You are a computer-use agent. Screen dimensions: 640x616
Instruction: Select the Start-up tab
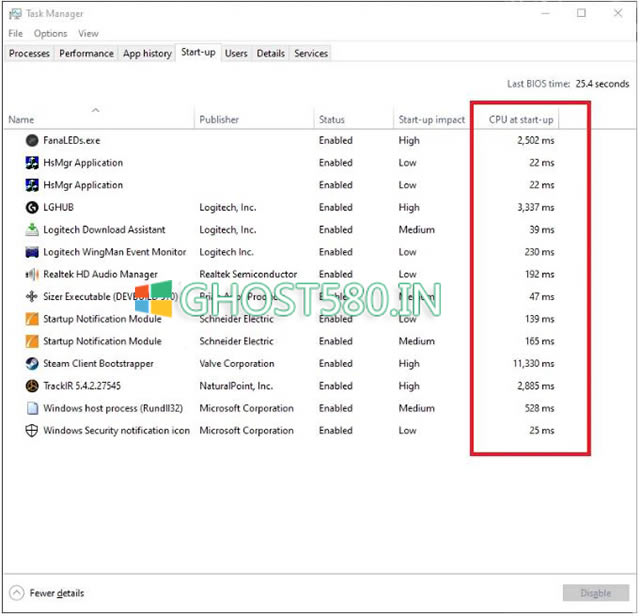click(198, 52)
